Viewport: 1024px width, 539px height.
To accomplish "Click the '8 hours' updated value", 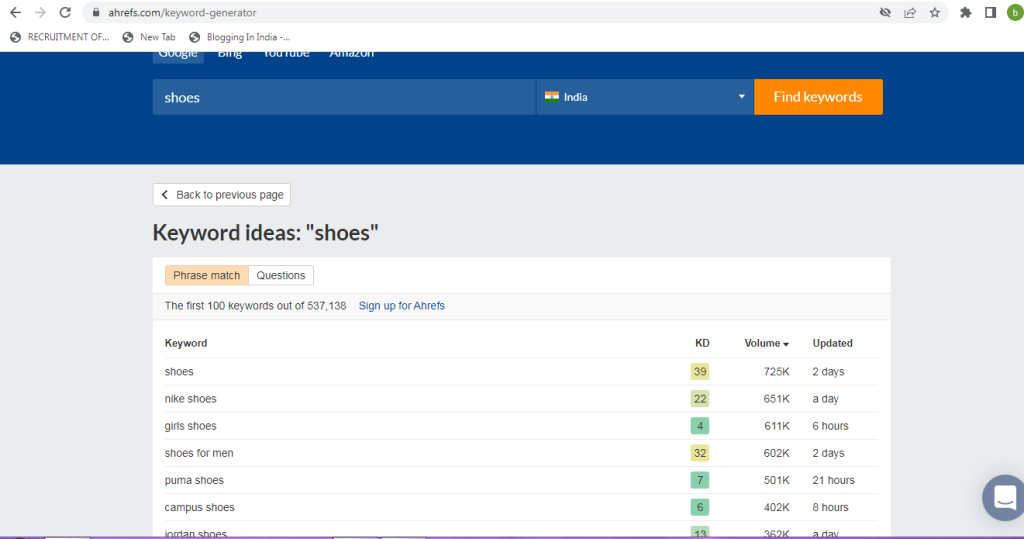I will 830,507.
